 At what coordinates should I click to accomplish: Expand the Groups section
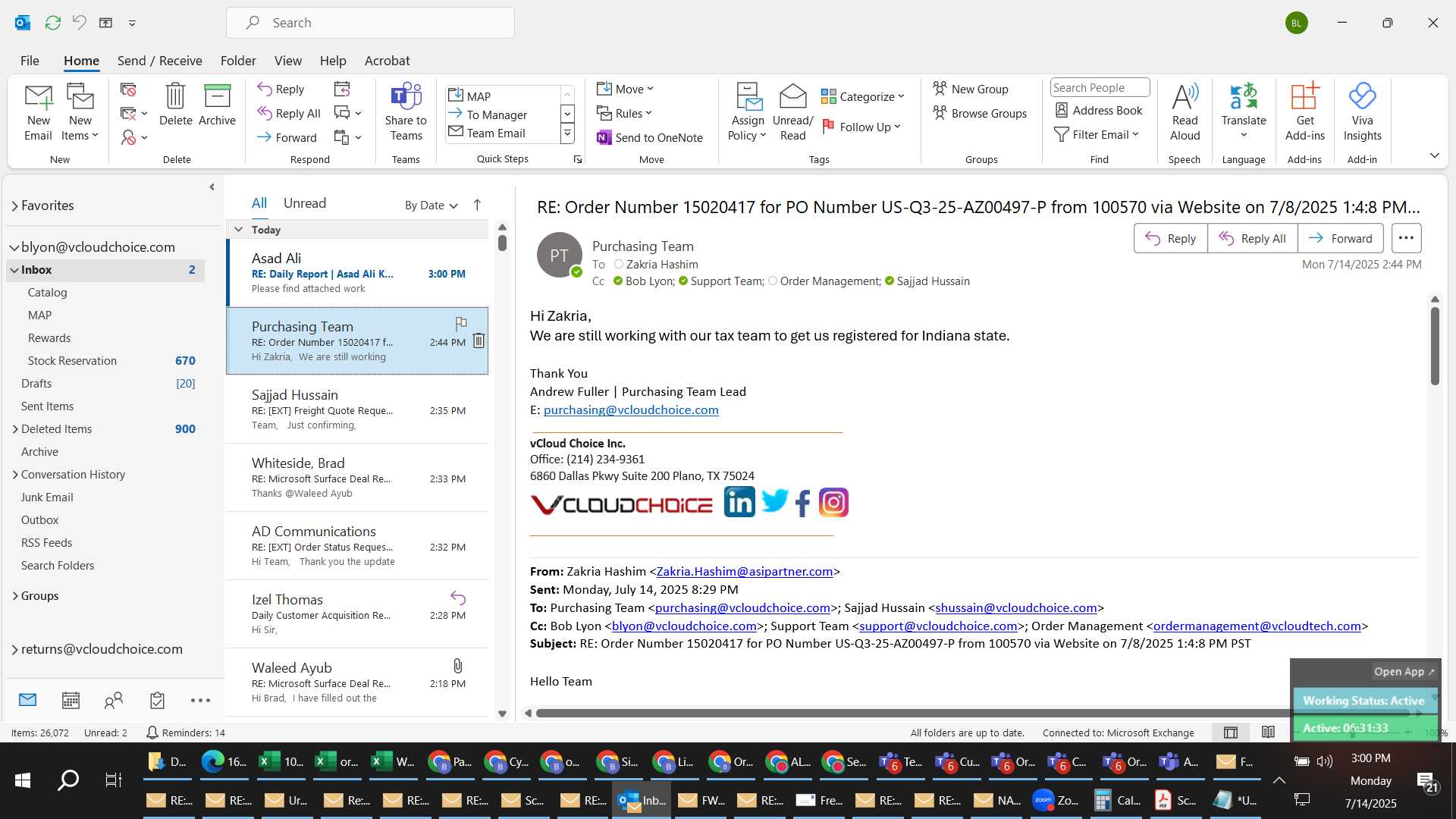[15, 596]
